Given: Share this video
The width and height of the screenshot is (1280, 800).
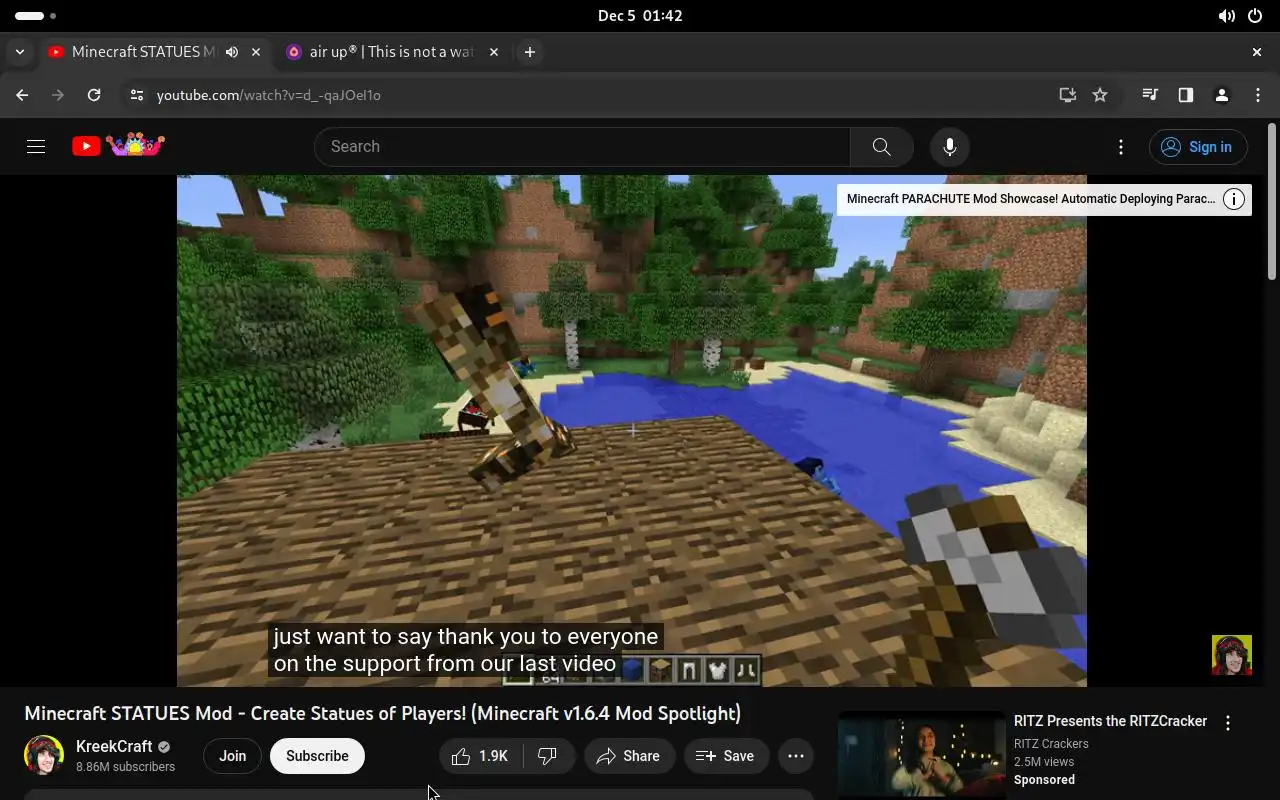Looking at the screenshot, I should pyautogui.click(x=629, y=756).
